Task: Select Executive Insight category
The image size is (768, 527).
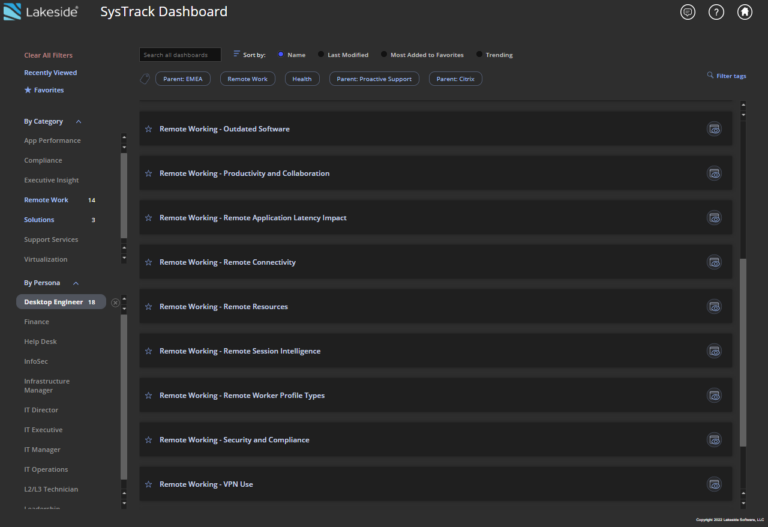Action: point(51,180)
